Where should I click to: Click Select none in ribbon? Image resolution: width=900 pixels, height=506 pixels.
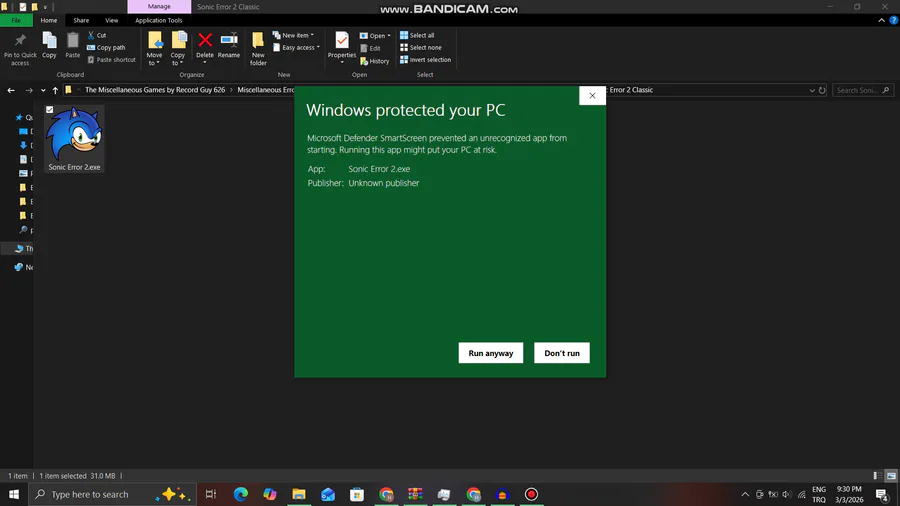coord(421,48)
